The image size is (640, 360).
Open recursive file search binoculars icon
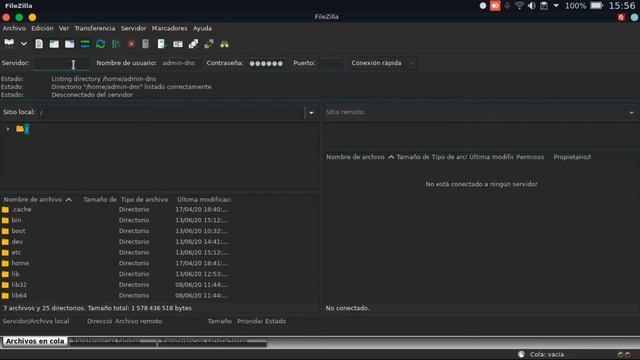coord(224,44)
